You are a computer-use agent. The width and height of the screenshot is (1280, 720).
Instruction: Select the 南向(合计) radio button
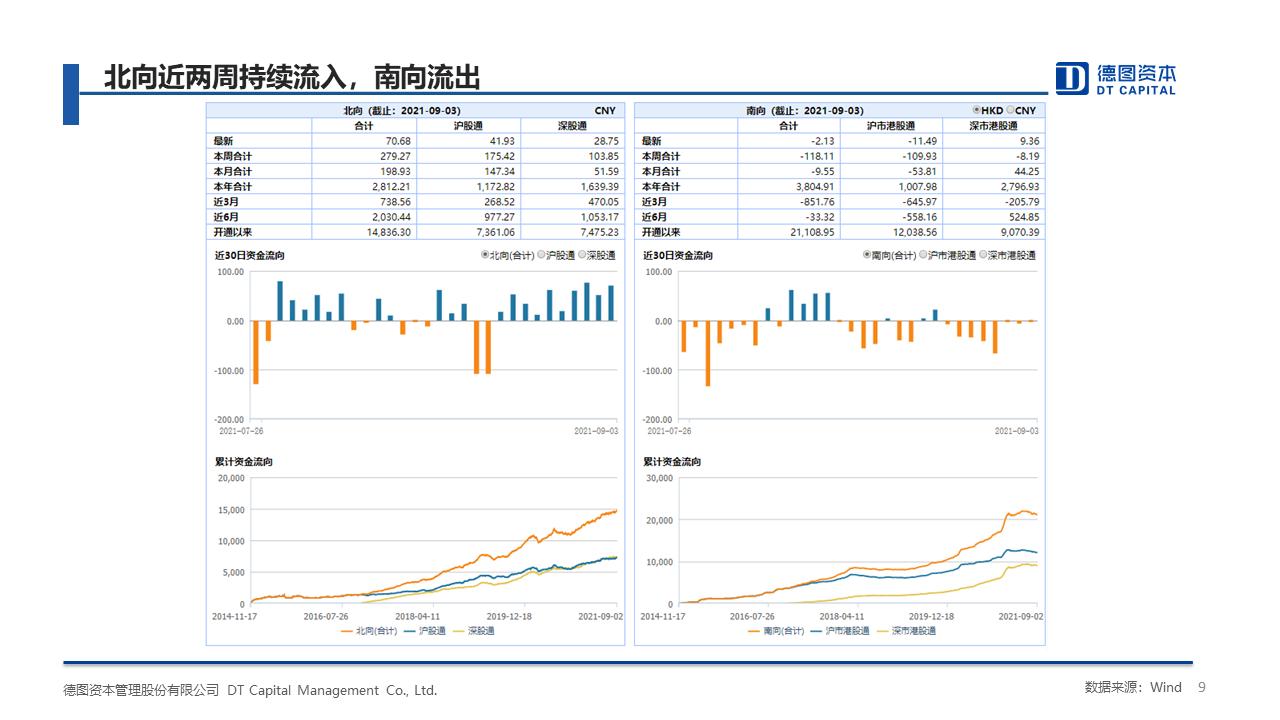pos(867,255)
